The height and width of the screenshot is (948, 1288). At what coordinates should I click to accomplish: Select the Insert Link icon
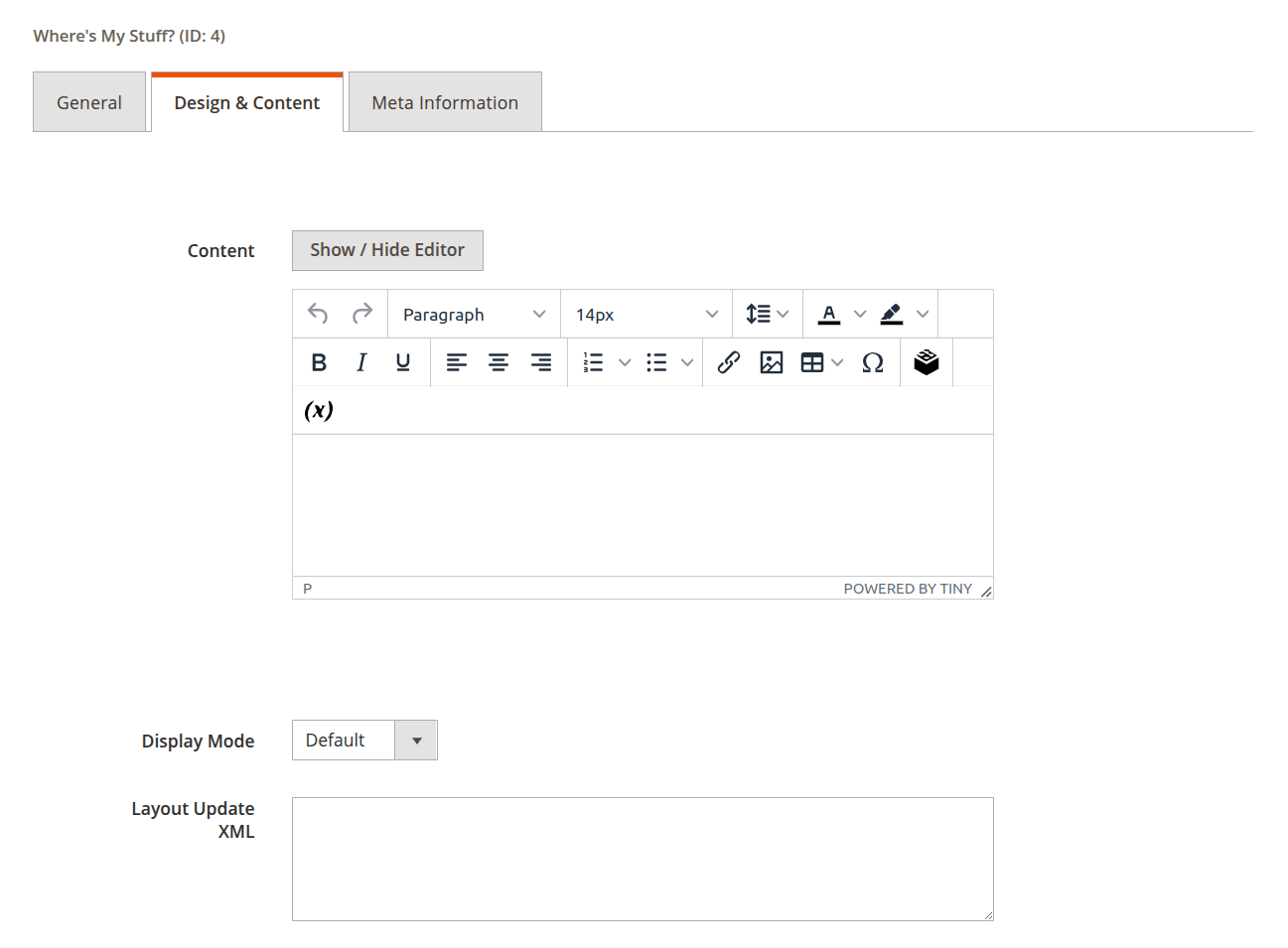(x=728, y=361)
